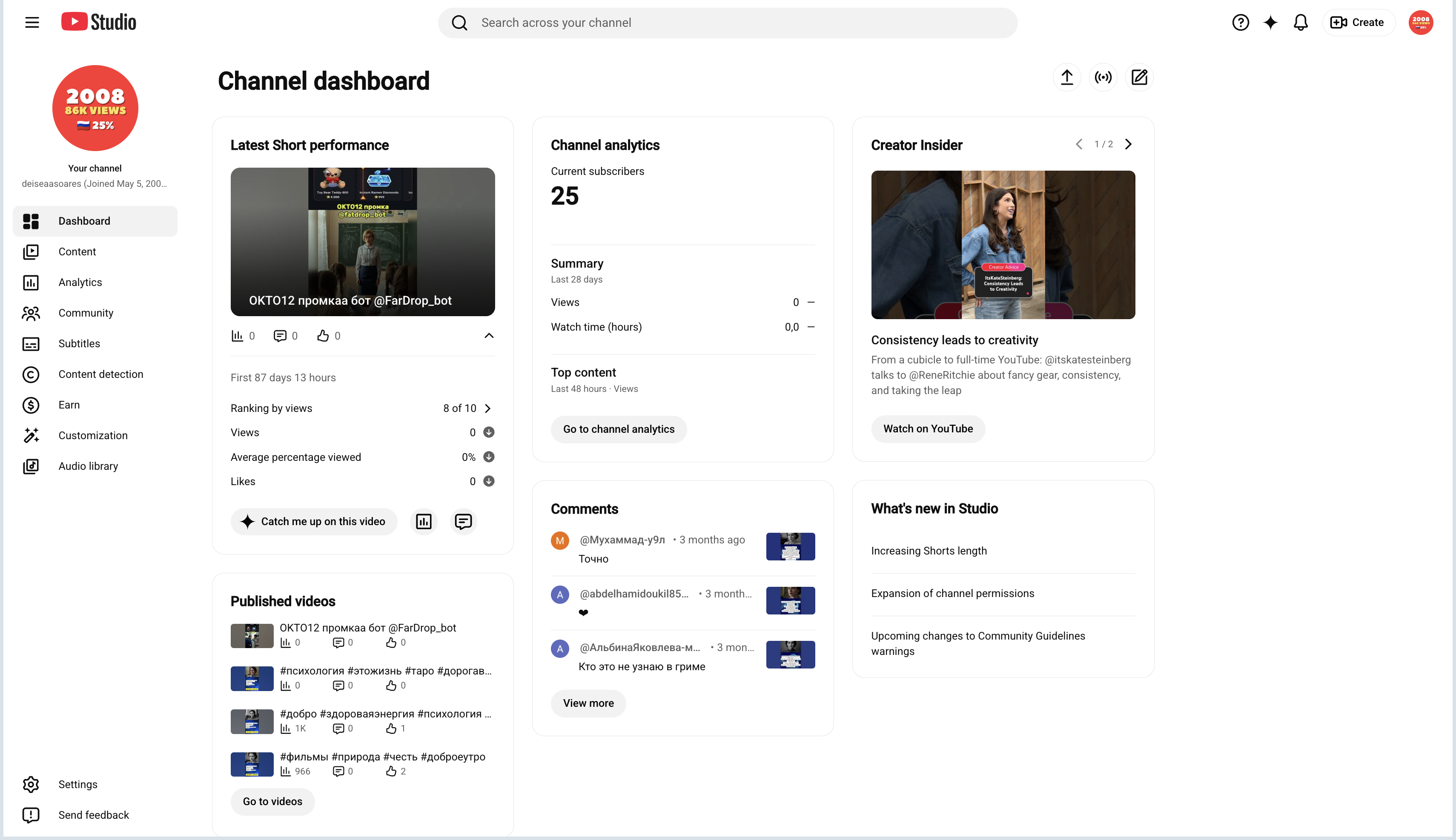This screenshot has height=840, width=1456.
Task: Click the channel profile picture in sidebar
Action: 95,108
